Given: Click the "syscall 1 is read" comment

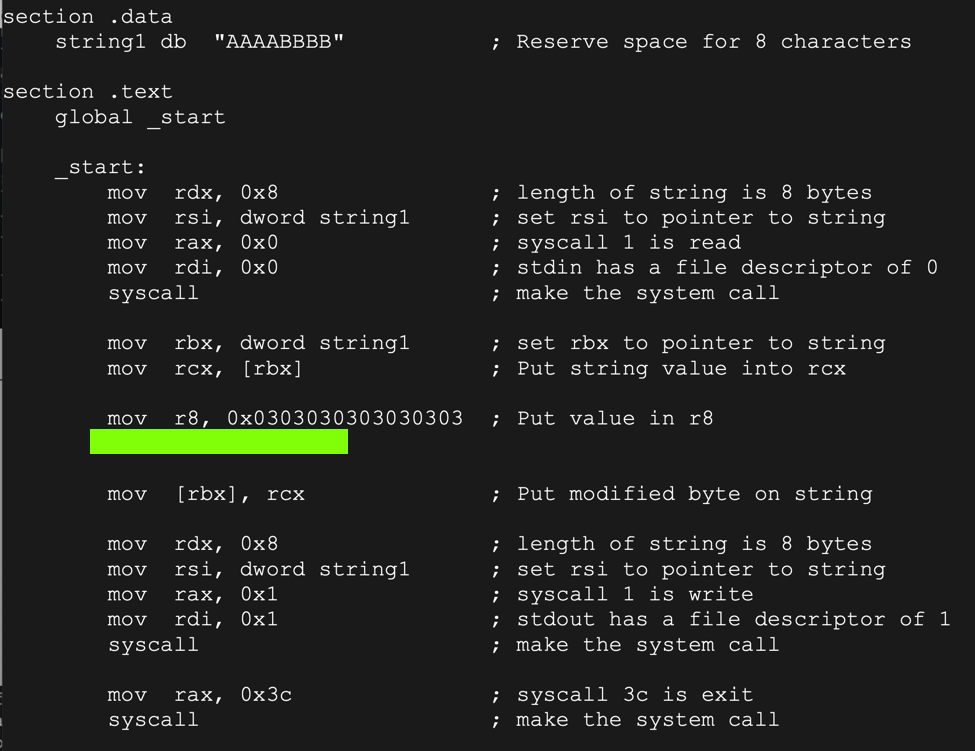Looking at the screenshot, I should pyautogui.click(x=628, y=242).
